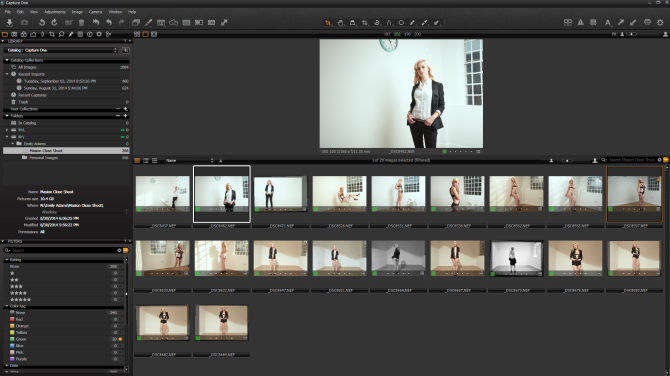Rotate image left using counterclockwise arrow icon

click(42, 23)
